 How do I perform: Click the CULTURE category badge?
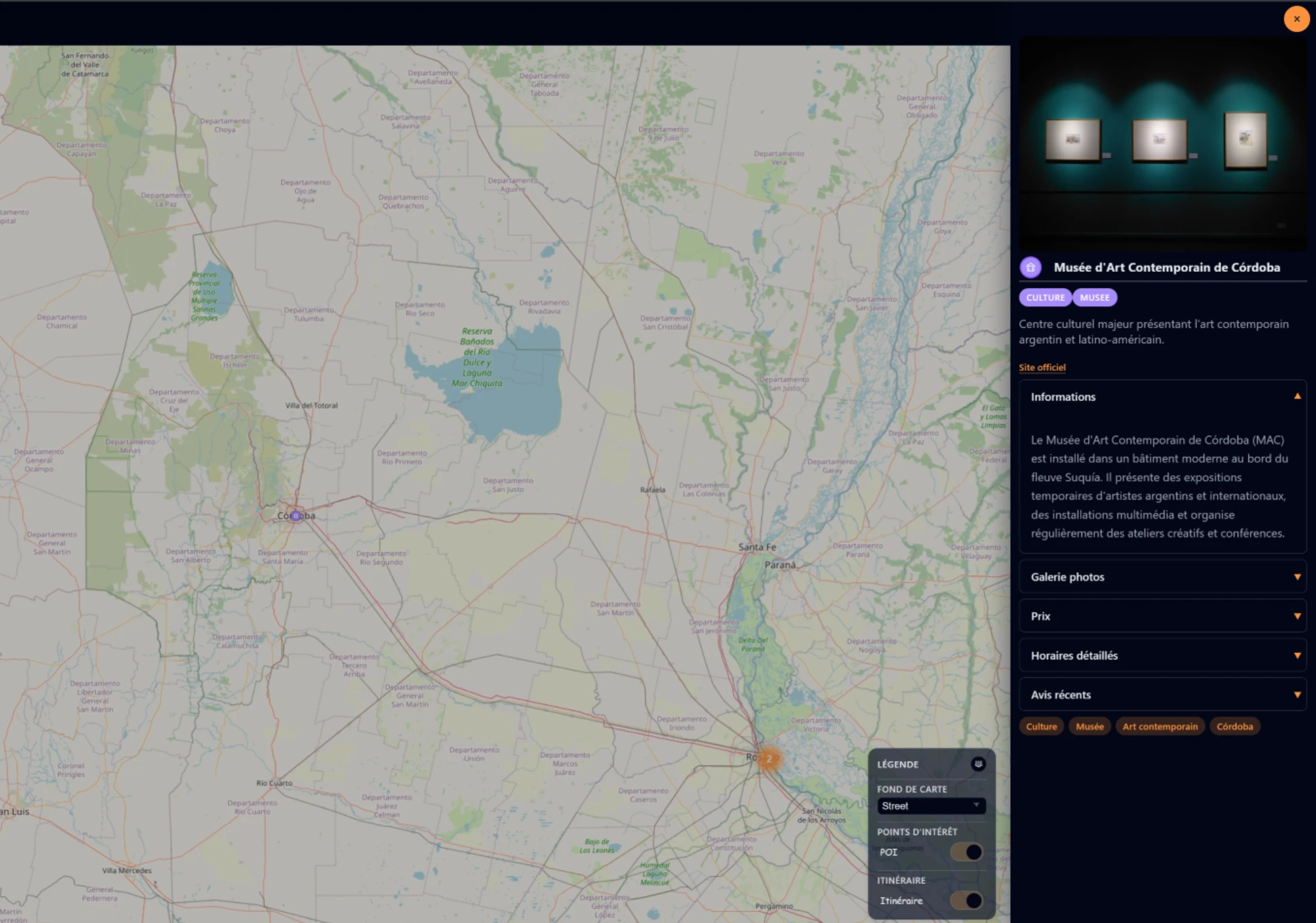click(x=1045, y=298)
